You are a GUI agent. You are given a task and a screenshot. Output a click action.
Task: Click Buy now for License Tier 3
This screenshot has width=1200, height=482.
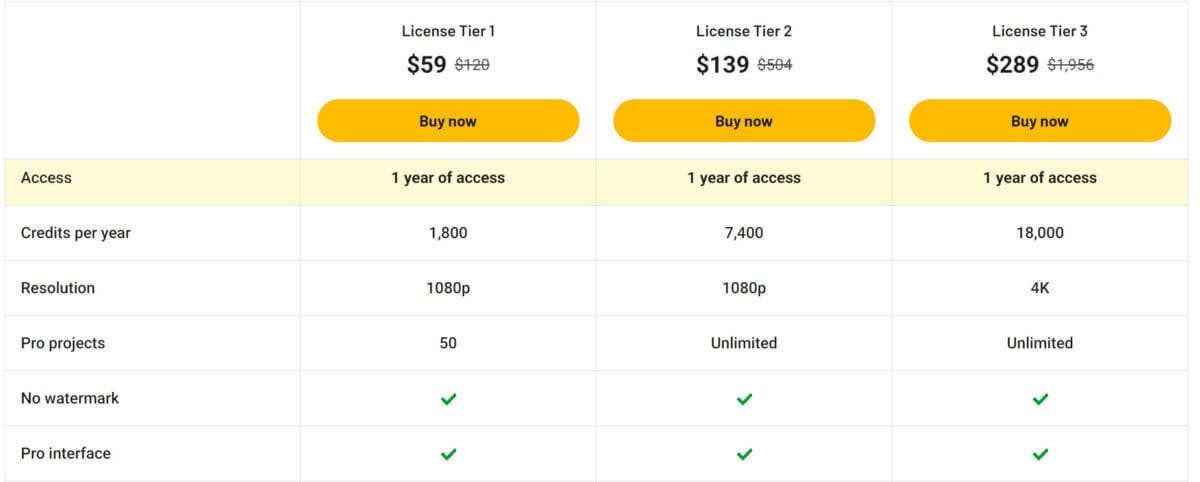1040,121
